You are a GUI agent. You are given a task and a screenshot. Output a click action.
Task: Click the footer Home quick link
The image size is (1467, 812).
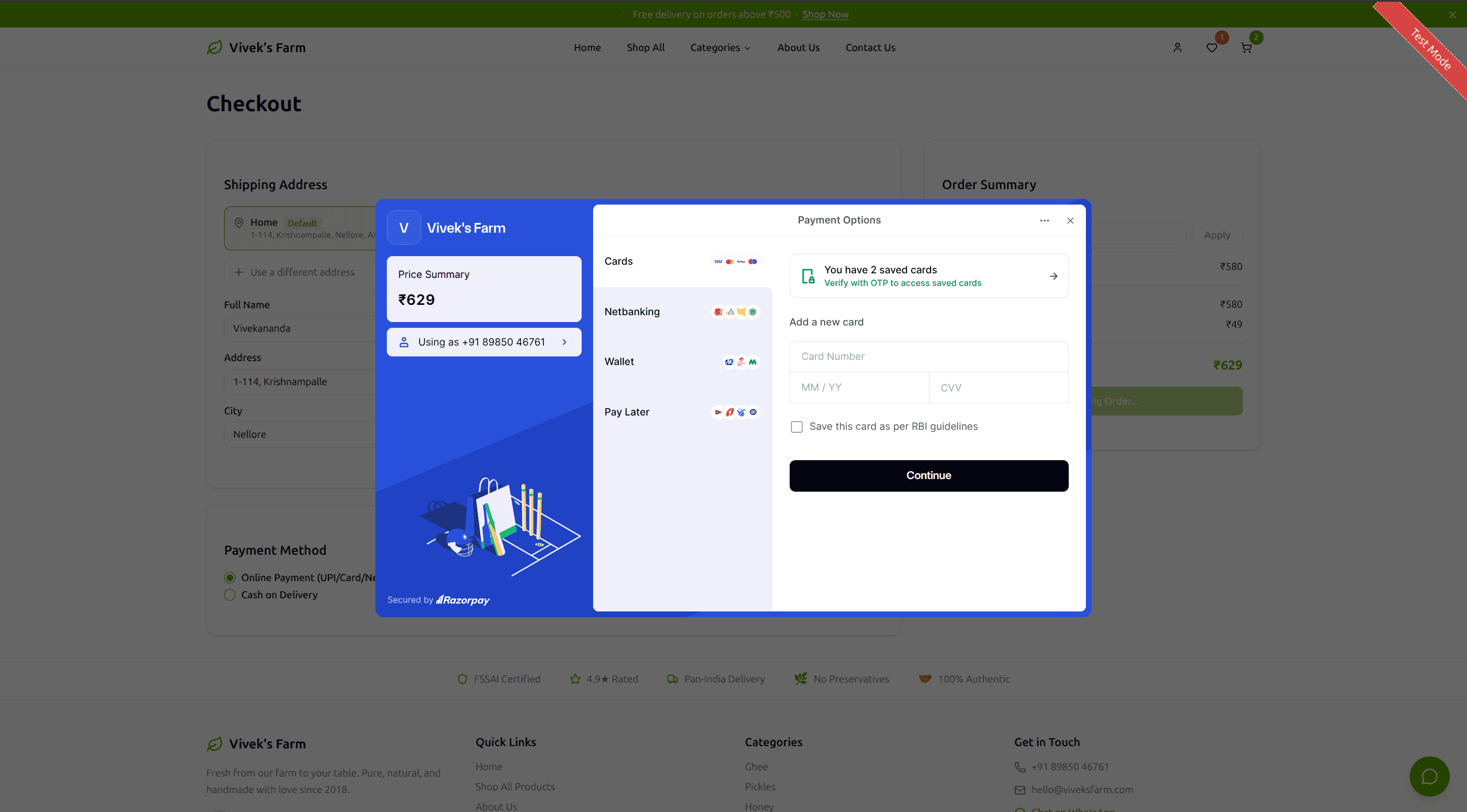point(489,767)
